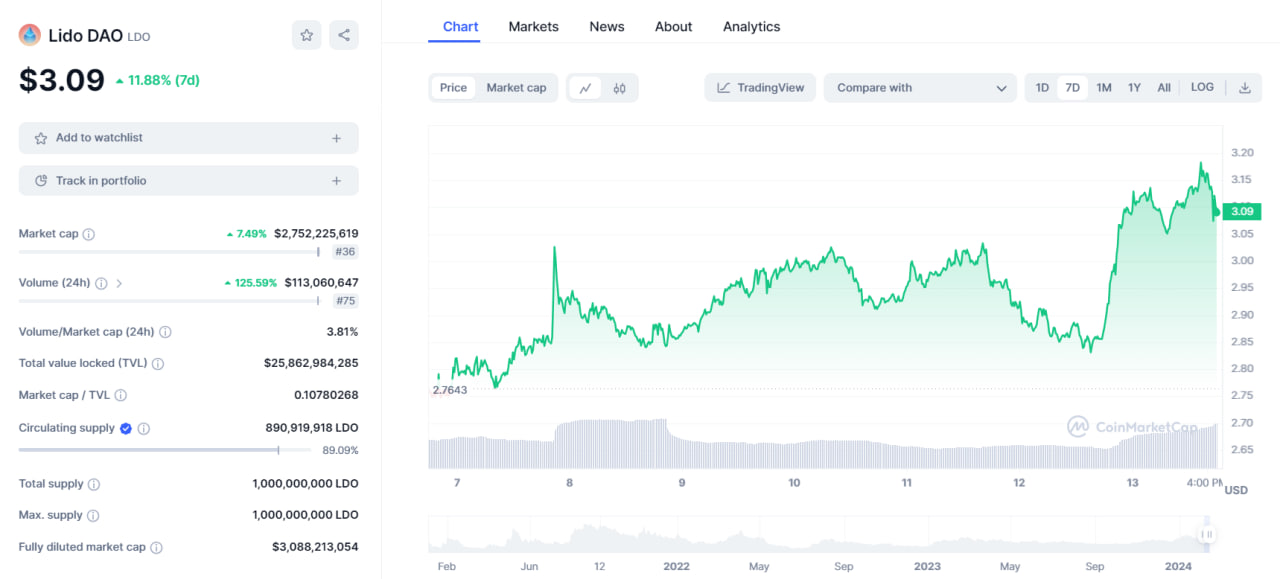Click the star favorite icon
The width and height of the screenshot is (1280, 579).
[x=307, y=35]
